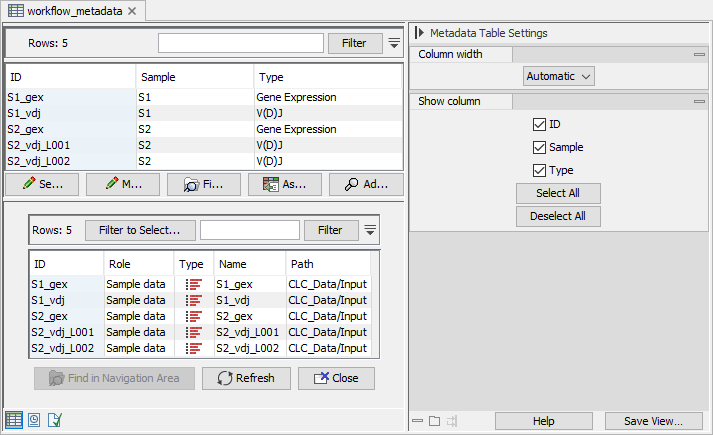713x435 pixels.
Task: Show the history view icon
Action: click(34, 420)
